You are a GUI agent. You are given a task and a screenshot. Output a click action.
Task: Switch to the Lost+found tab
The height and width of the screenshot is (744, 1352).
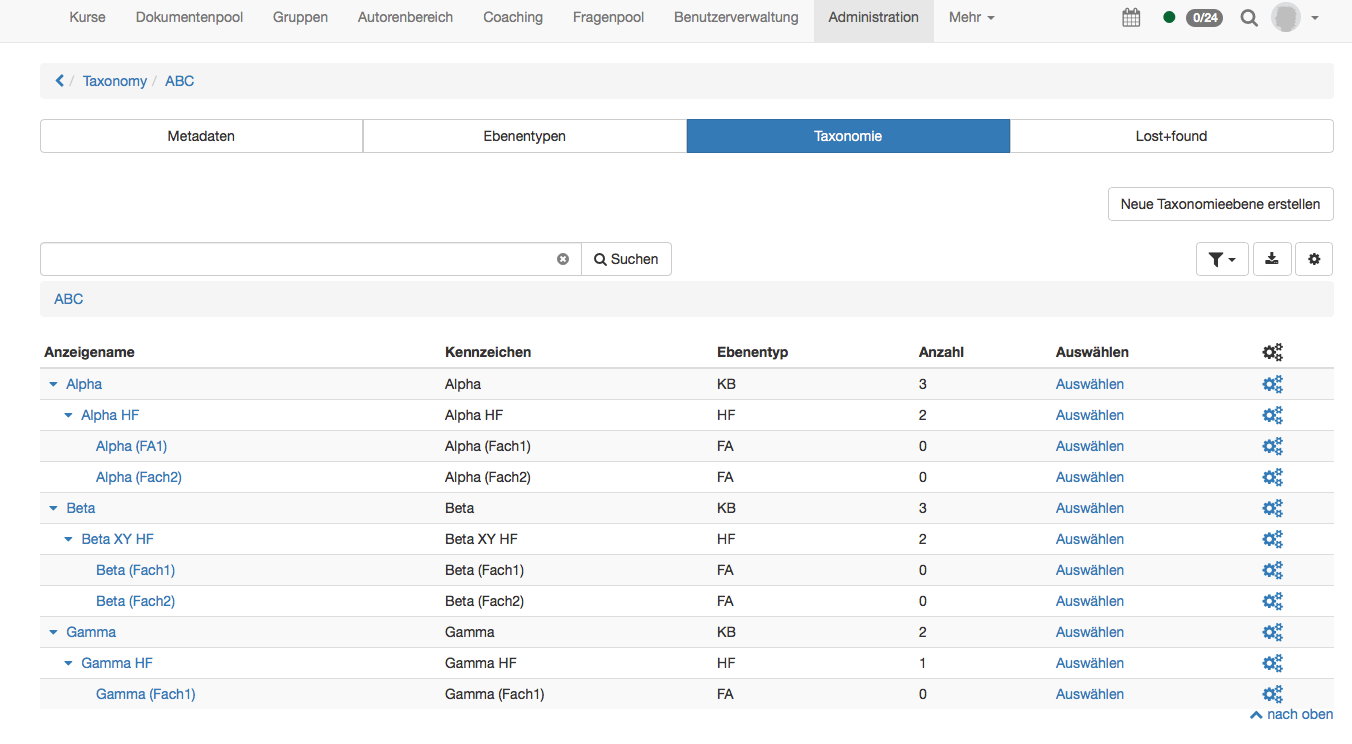(1171, 135)
